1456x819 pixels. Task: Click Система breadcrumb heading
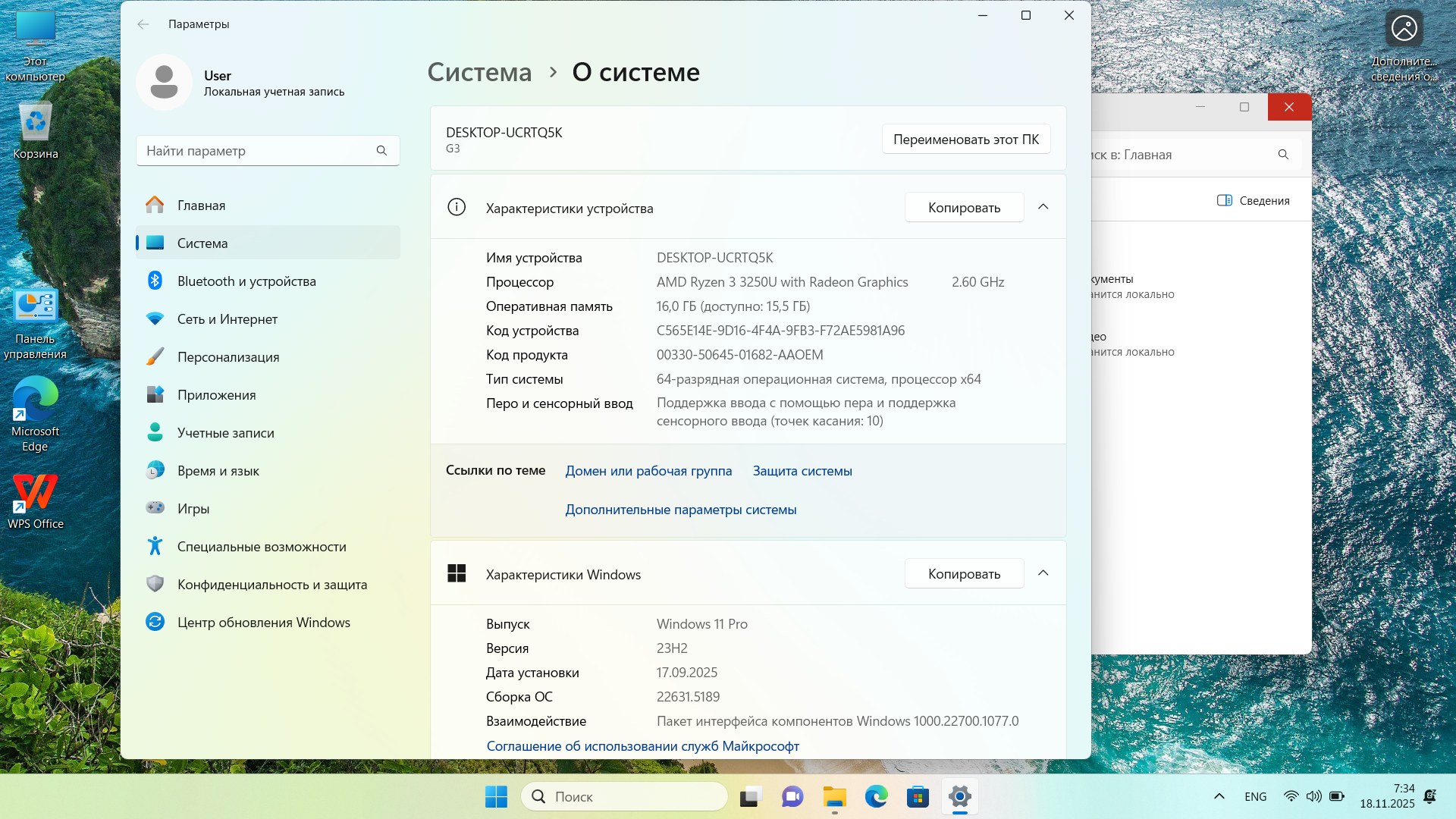pyautogui.click(x=479, y=72)
